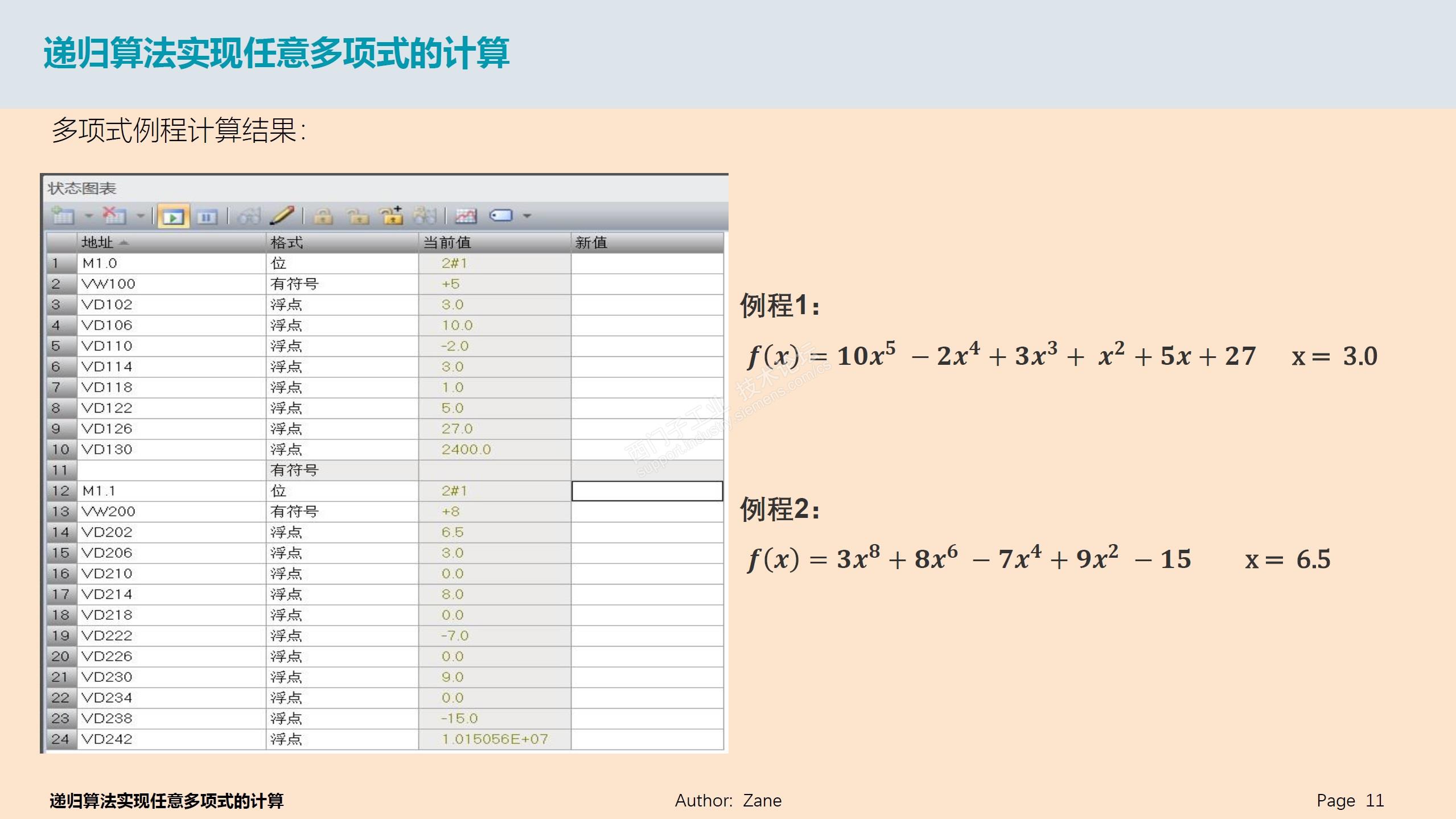
Task: Click the Write All pencil icon
Action: pyautogui.click(x=282, y=216)
